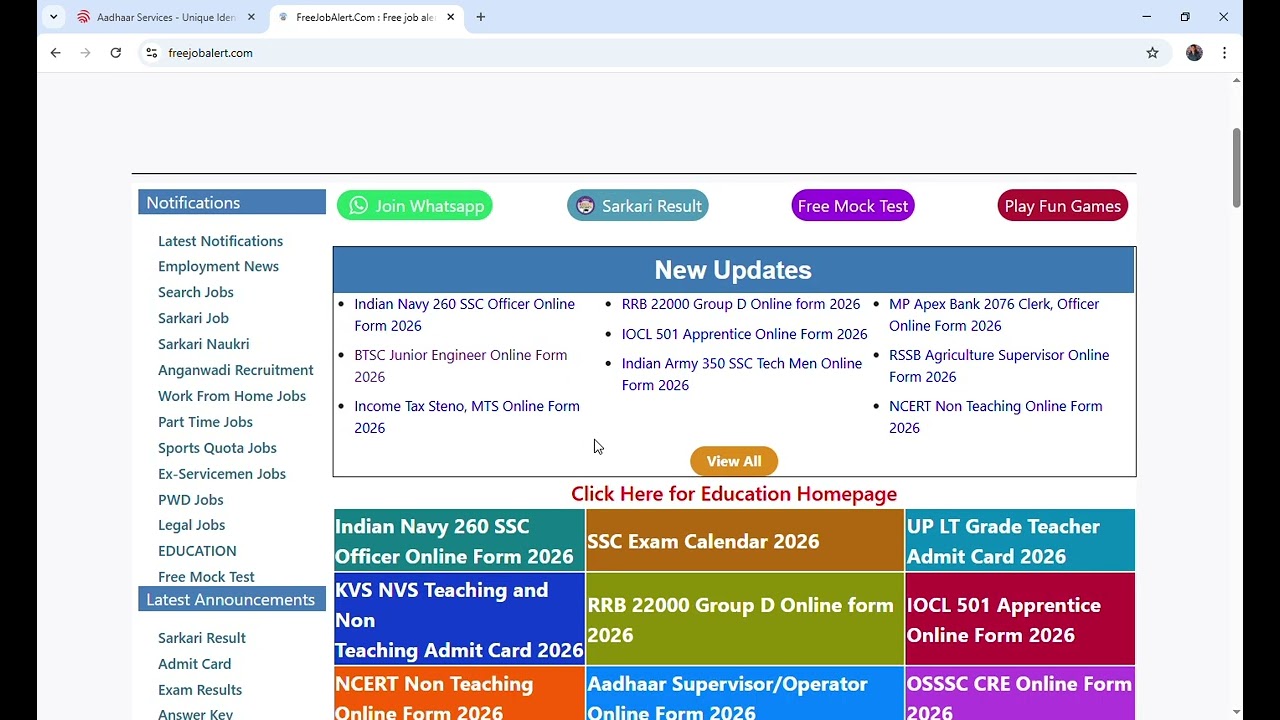This screenshot has height=720, width=1280.
Task: Open IOCL 501 Apprentice update link
Action: pyautogui.click(x=744, y=334)
